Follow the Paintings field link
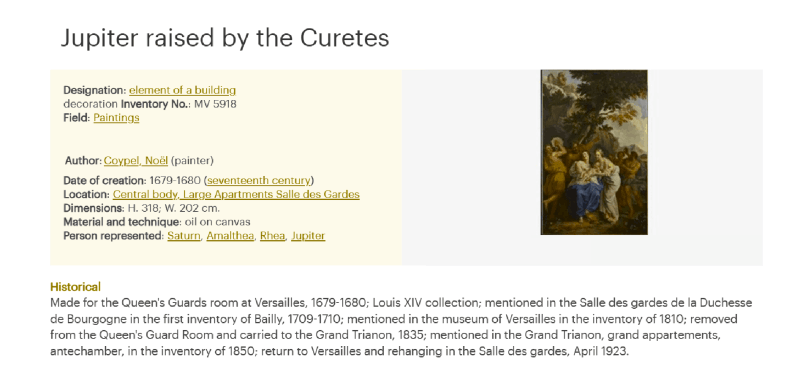This screenshot has width=800, height=392. [x=116, y=118]
